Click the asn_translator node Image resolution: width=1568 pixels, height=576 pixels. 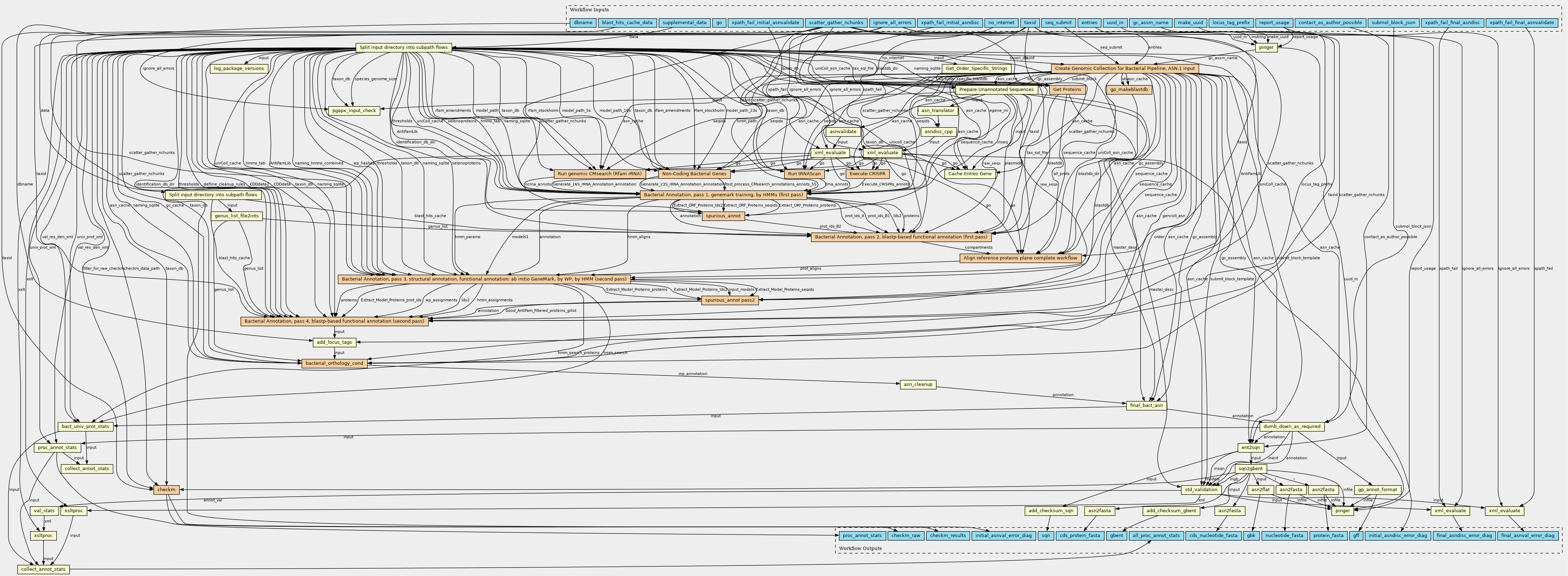(x=938, y=110)
